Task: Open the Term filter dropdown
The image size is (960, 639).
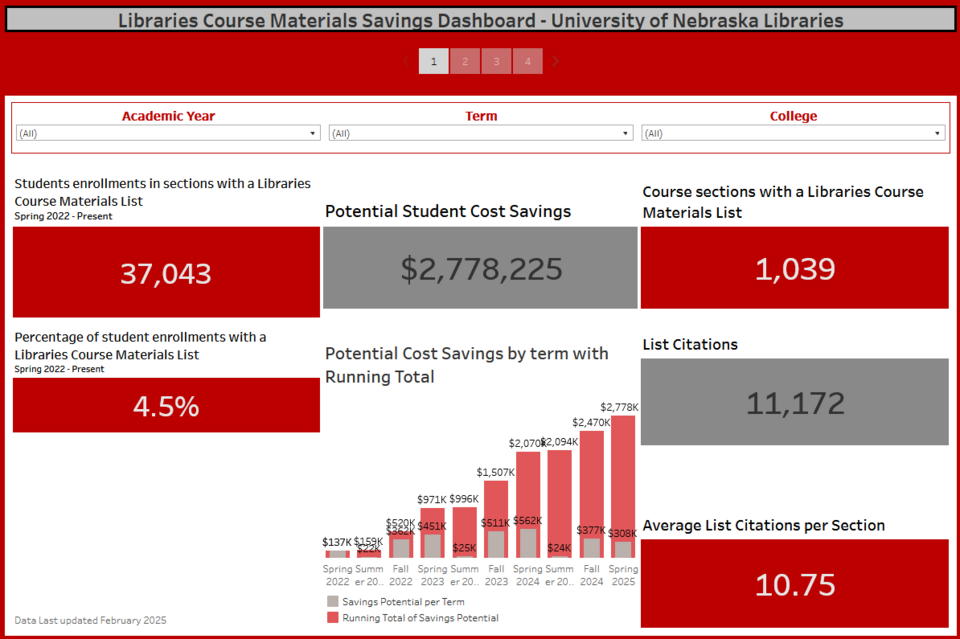Action: [x=481, y=133]
